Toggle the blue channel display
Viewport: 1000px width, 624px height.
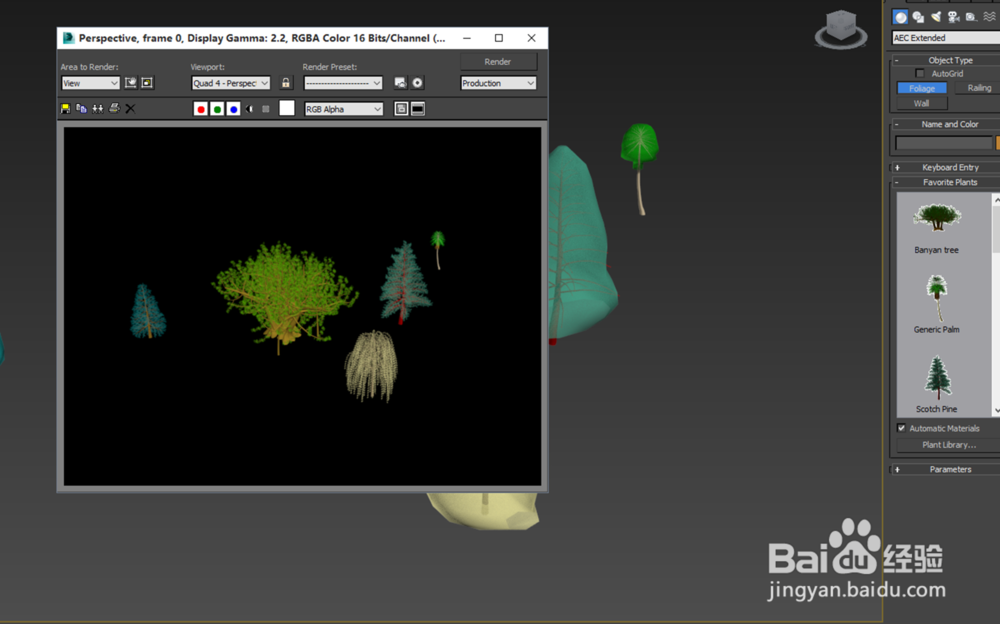pyautogui.click(x=233, y=109)
